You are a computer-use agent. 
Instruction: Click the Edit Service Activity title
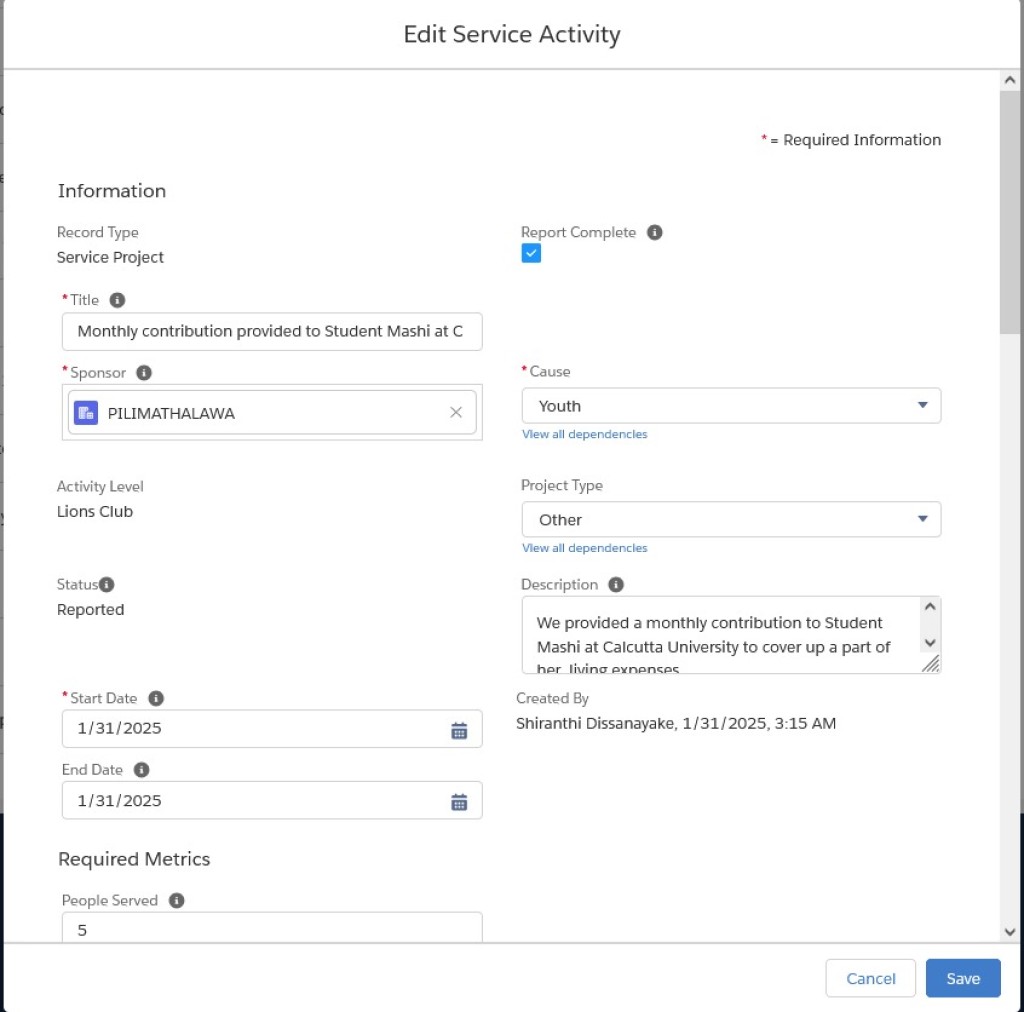[x=512, y=34]
